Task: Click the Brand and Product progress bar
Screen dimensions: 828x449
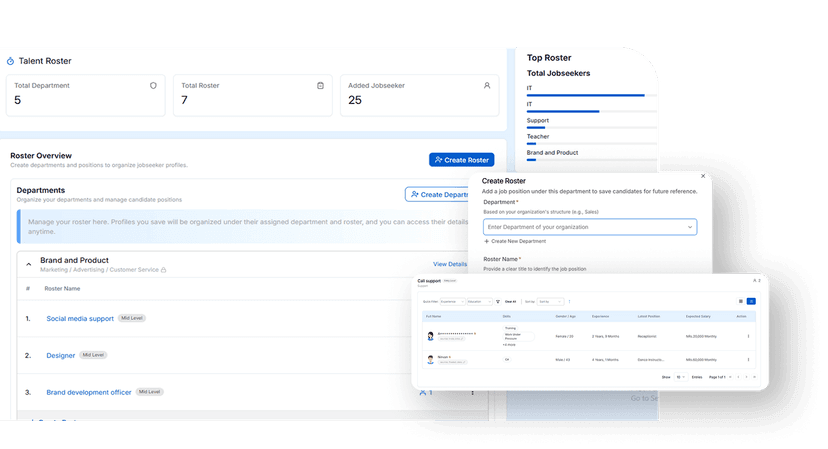Action: click(591, 160)
